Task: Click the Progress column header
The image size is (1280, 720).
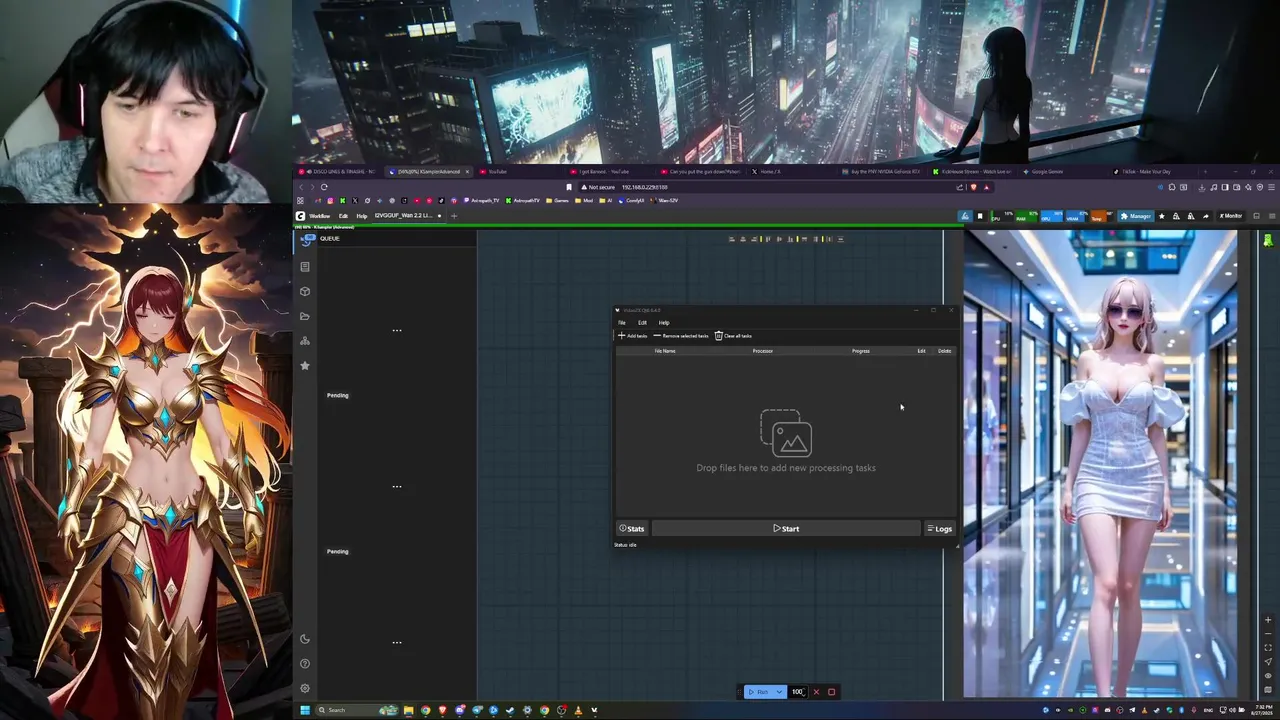Action: pos(861,351)
